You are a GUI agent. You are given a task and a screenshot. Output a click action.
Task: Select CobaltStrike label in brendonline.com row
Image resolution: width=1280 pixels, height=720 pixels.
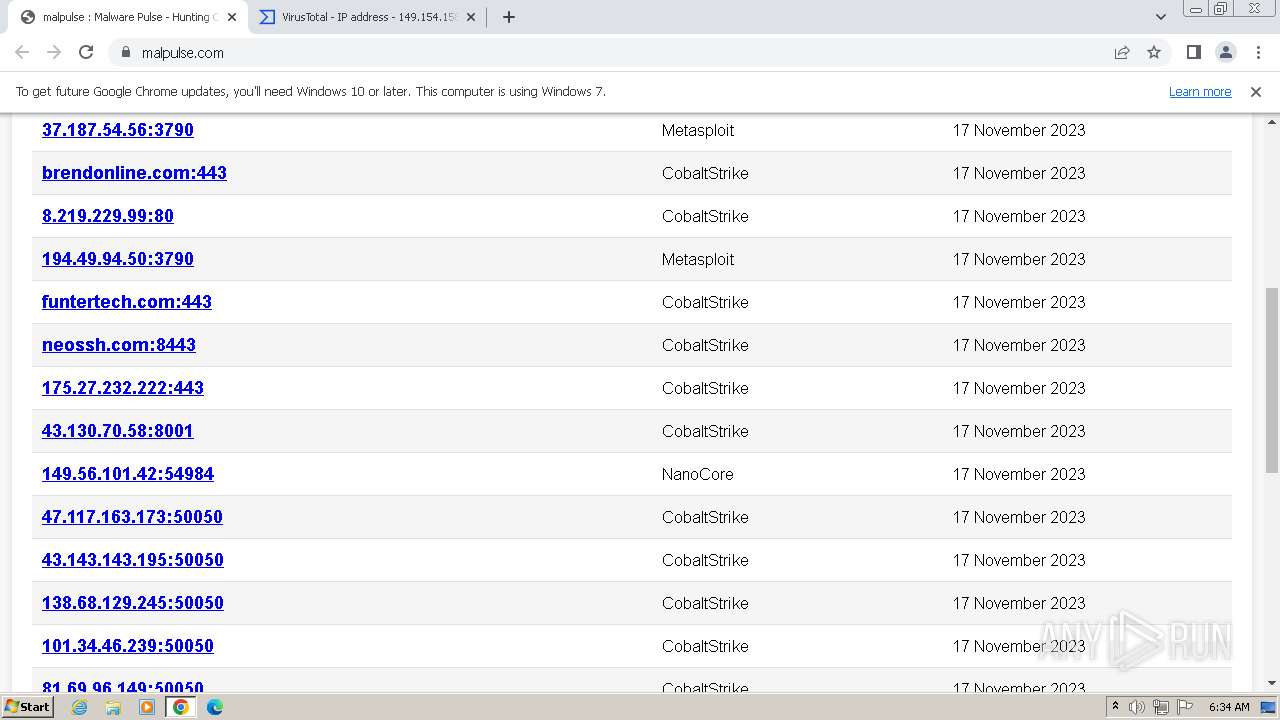(705, 173)
